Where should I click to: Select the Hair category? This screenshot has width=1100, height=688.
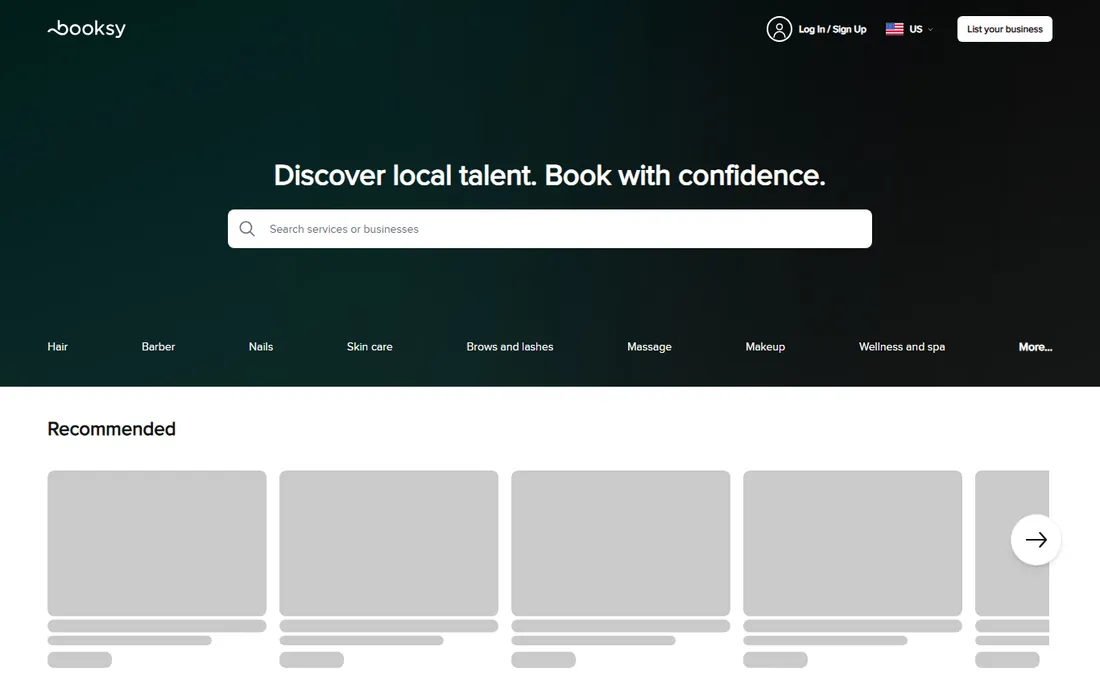(58, 346)
